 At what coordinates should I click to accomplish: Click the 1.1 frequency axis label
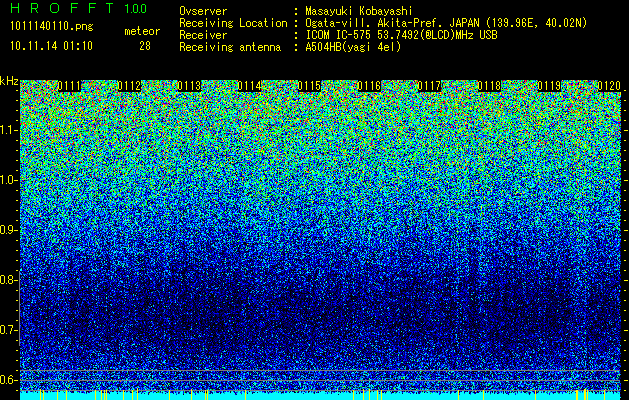[x=8, y=130]
